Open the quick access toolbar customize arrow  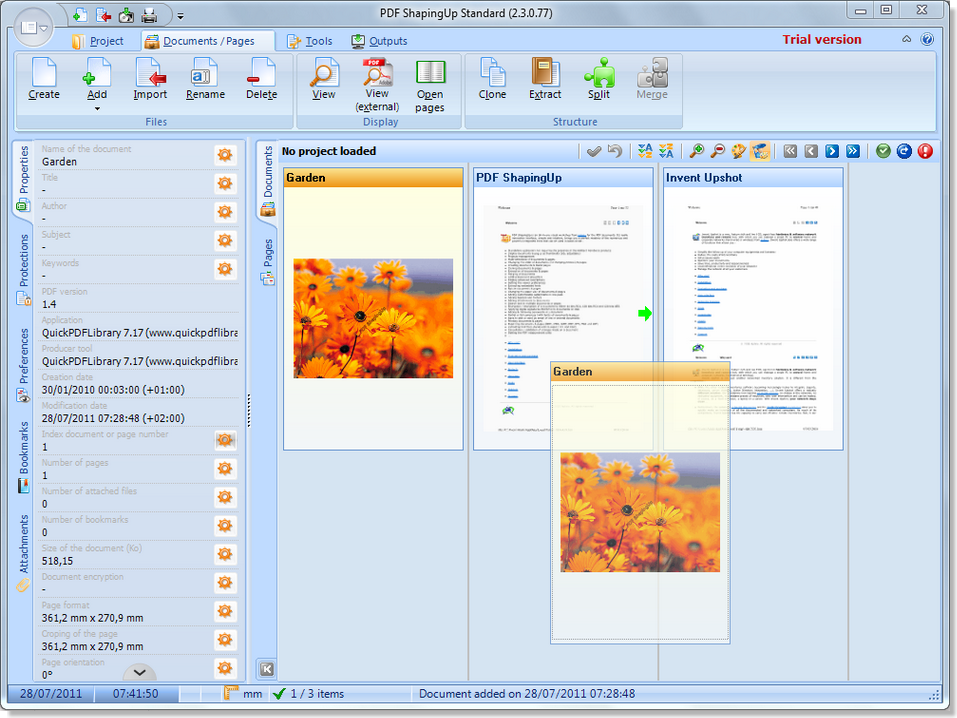coord(180,16)
